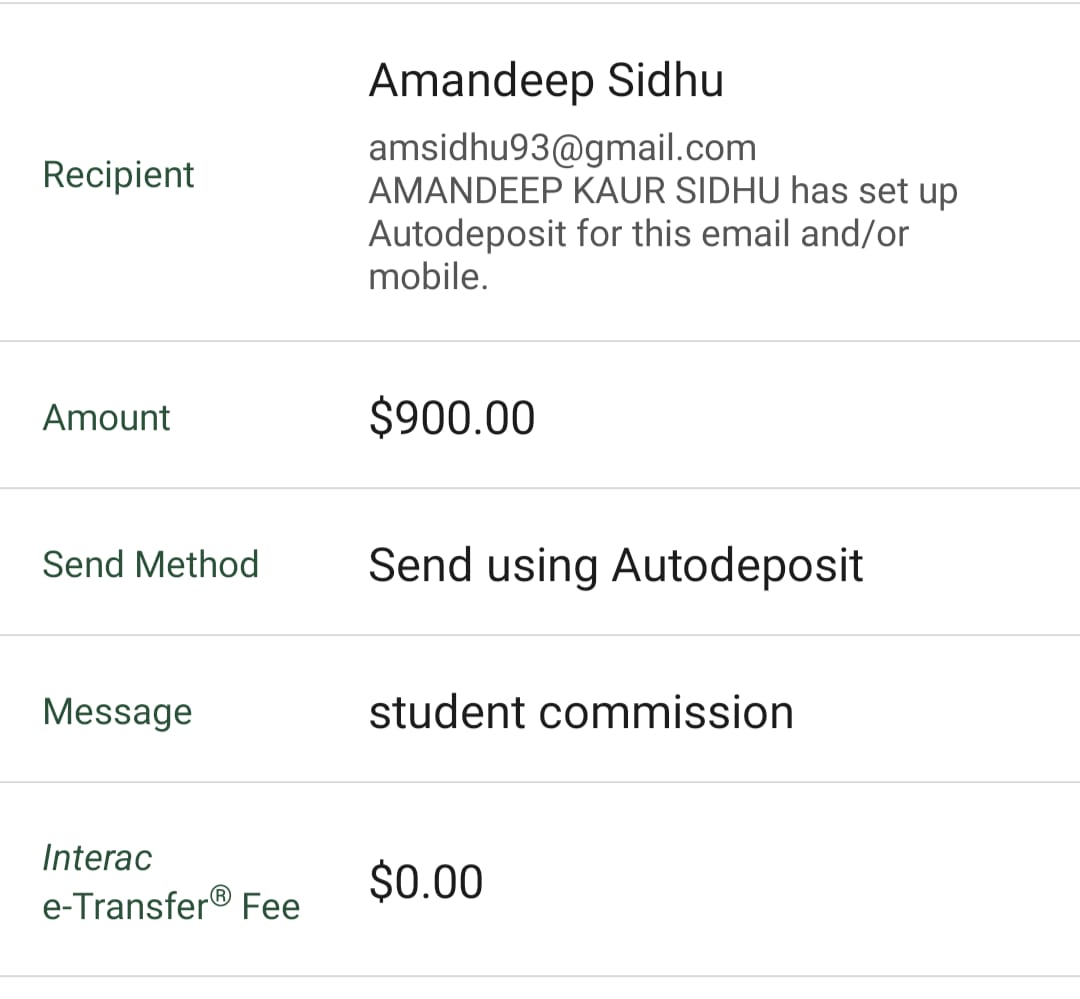Screen dimensions: 1080x999
Task: Select the Send using Autodeposit value
Action: click(x=615, y=565)
